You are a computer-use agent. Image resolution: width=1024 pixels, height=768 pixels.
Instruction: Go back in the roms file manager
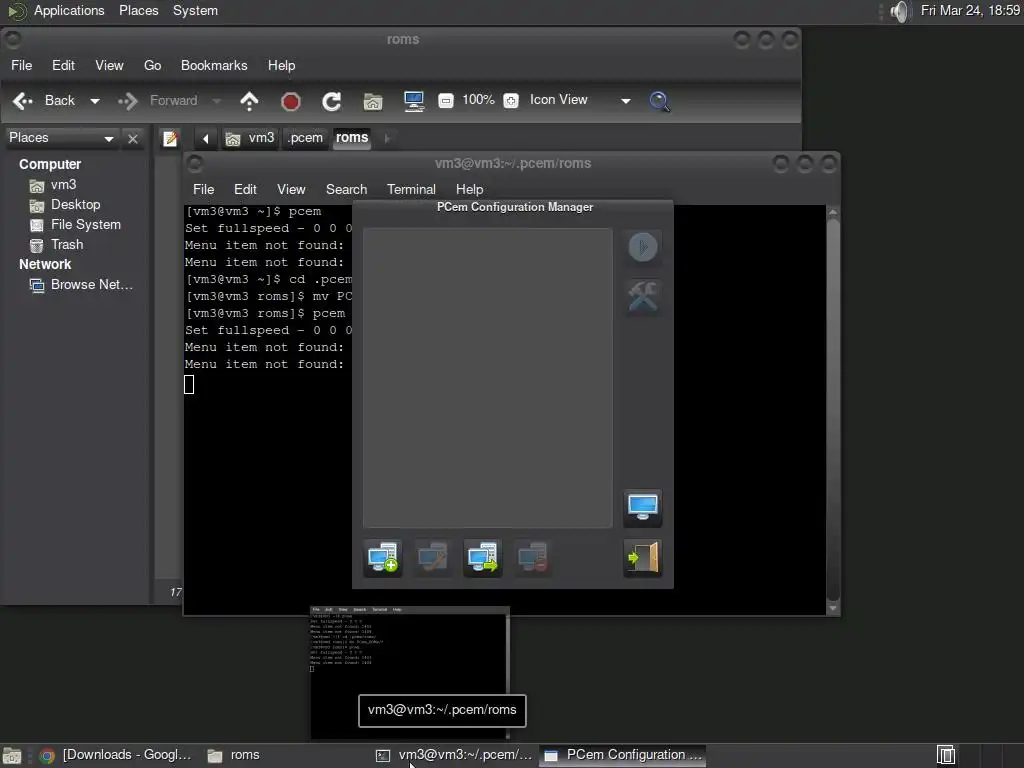click(x=44, y=101)
